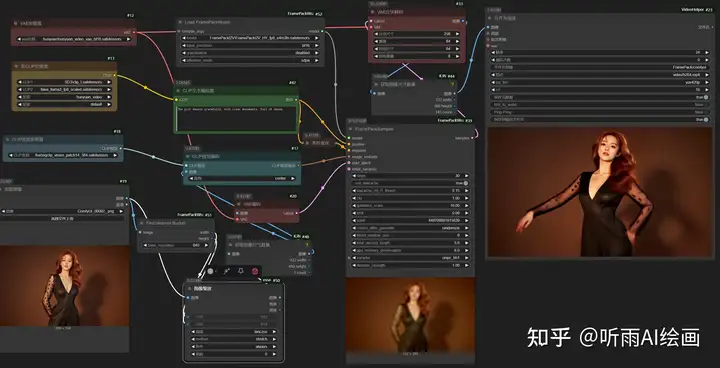The width and height of the screenshot is (720, 368).
Task: Click the upload image button in load image node
Action: (62, 219)
